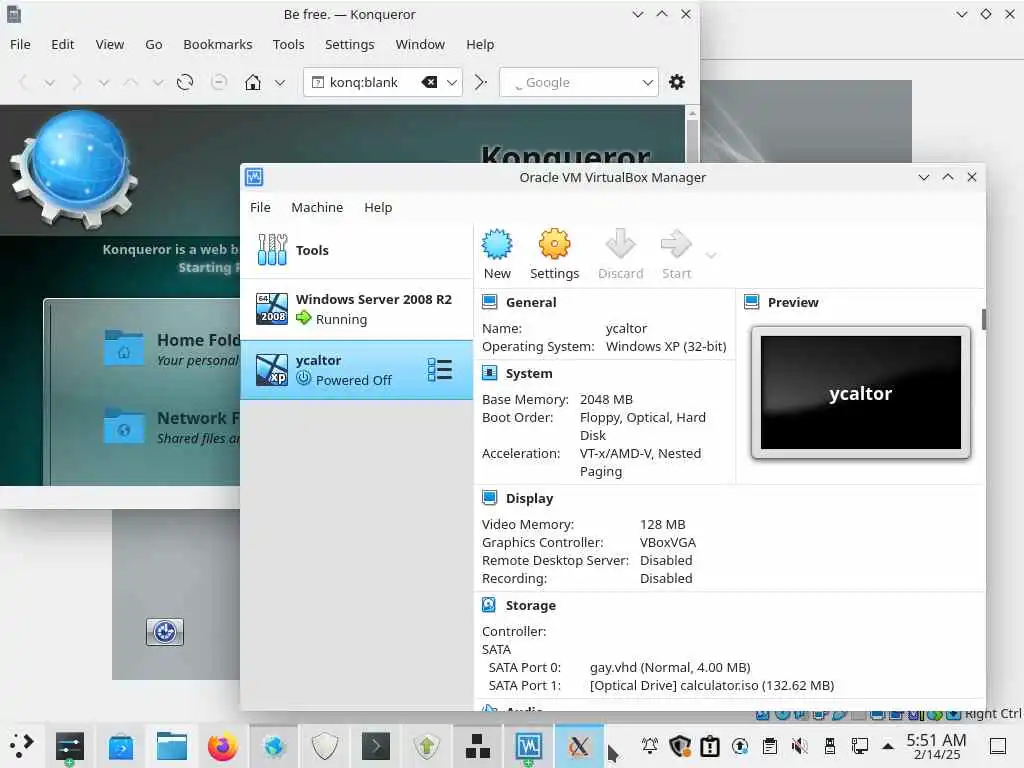Create a New virtual machine in VirtualBox
Viewport: 1024px width, 768px height.
(497, 254)
